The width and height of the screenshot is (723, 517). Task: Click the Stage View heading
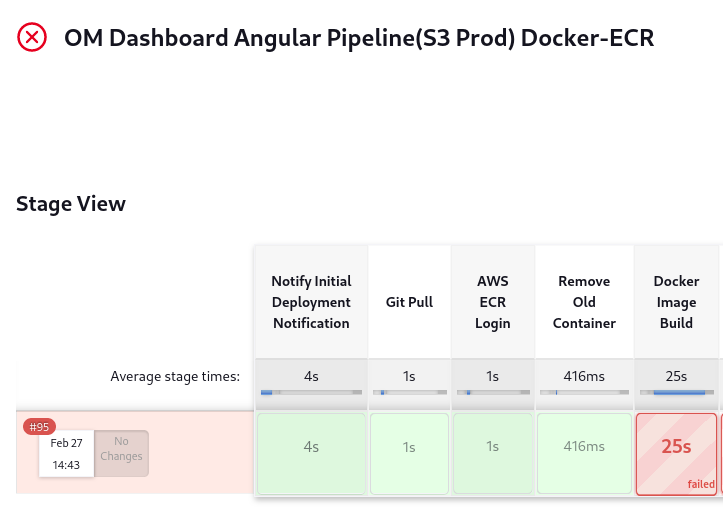coord(71,204)
